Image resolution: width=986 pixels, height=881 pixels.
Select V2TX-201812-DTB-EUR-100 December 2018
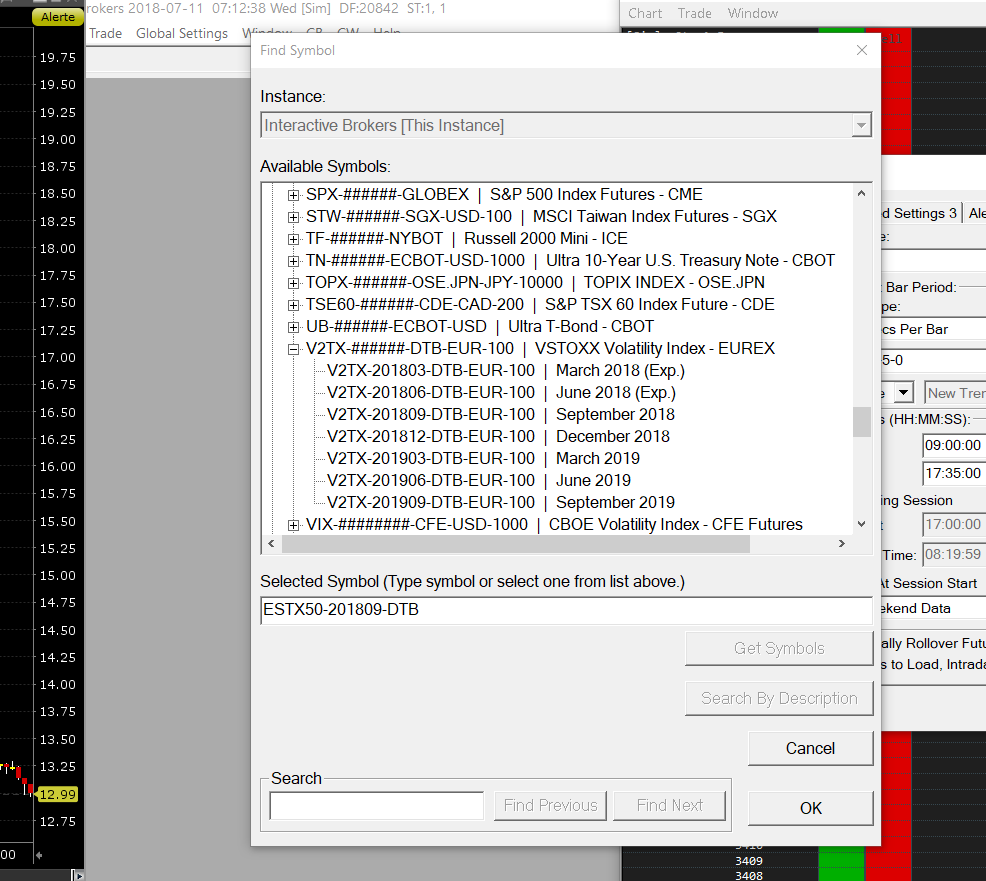[498, 436]
